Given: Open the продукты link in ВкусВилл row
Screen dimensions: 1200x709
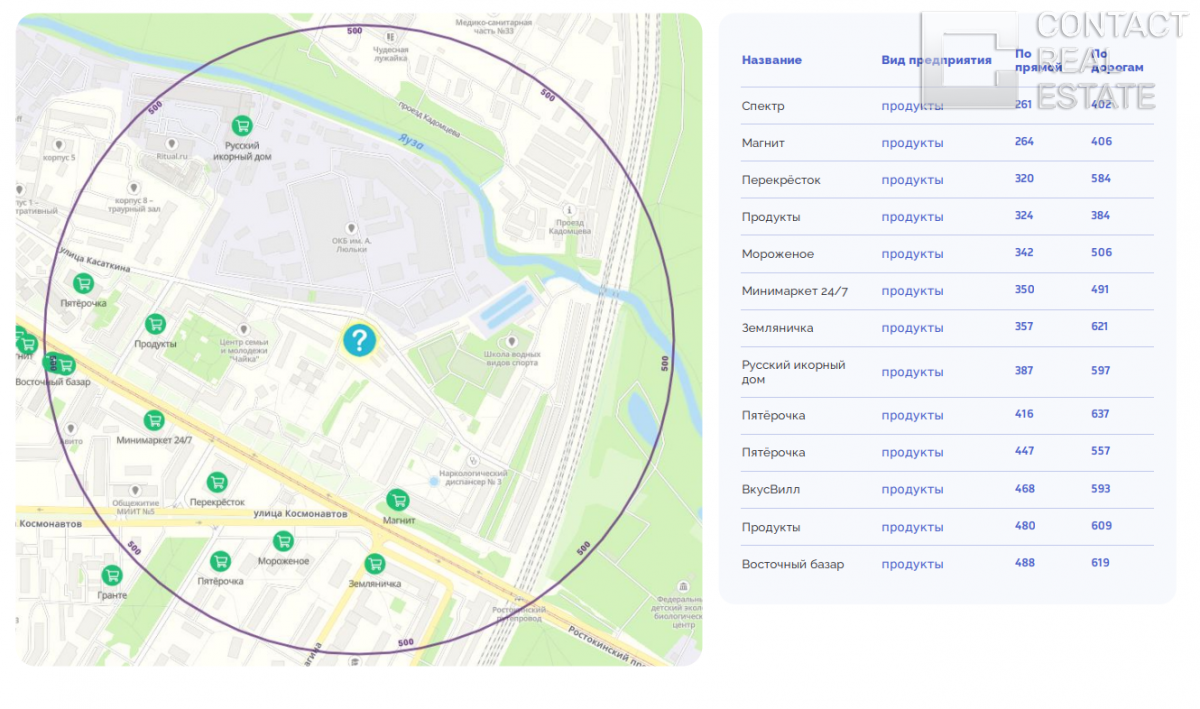Looking at the screenshot, I should click(x=912, y=490).
